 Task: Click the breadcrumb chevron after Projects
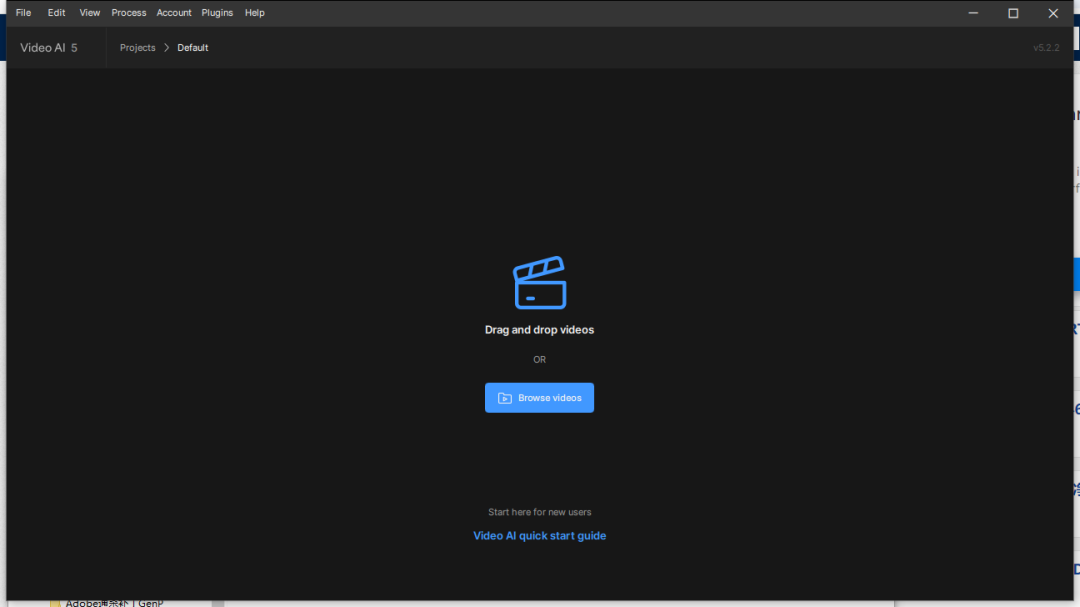(x=166, y=48)
